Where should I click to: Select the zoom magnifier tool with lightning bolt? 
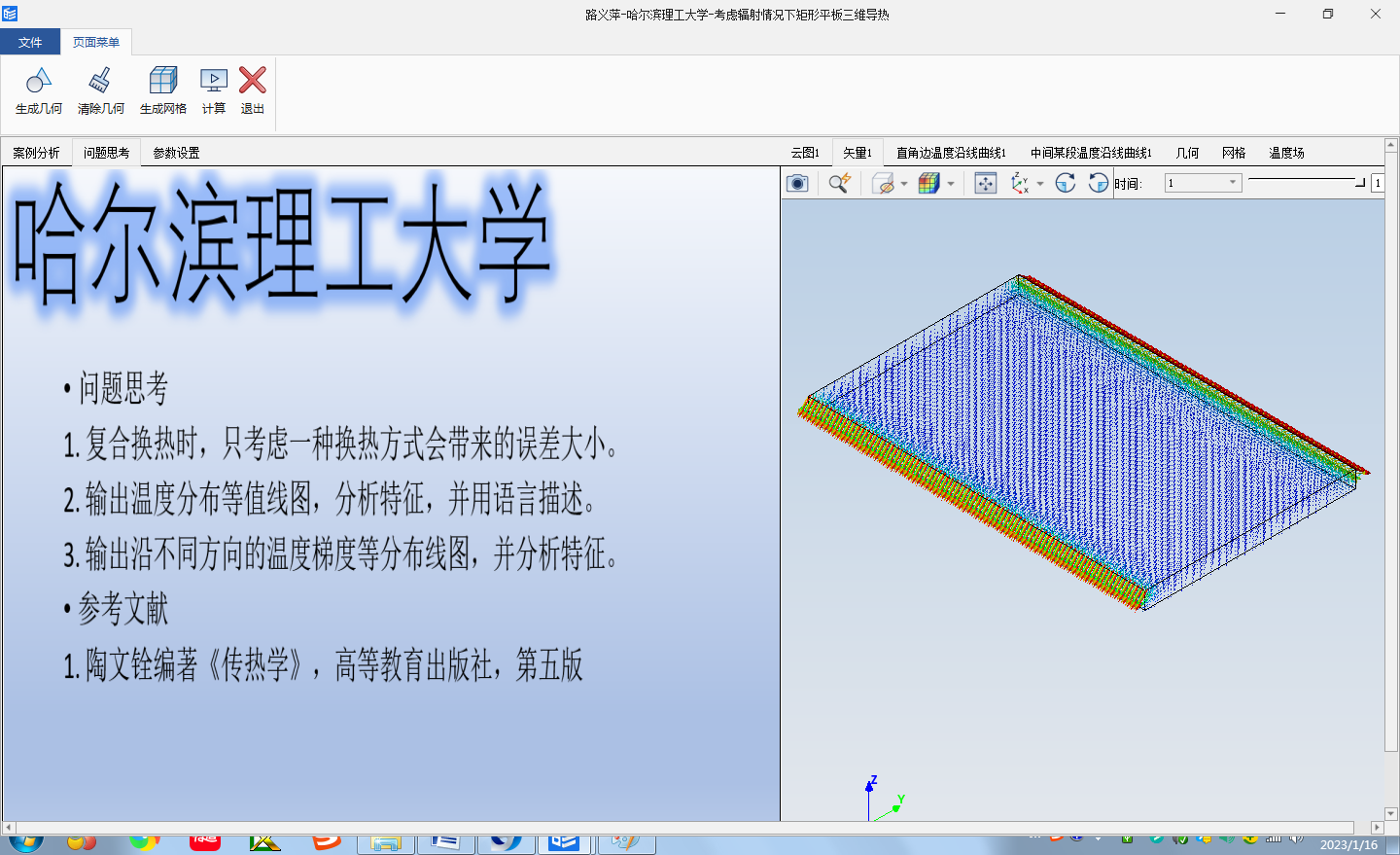coord(840,183)
